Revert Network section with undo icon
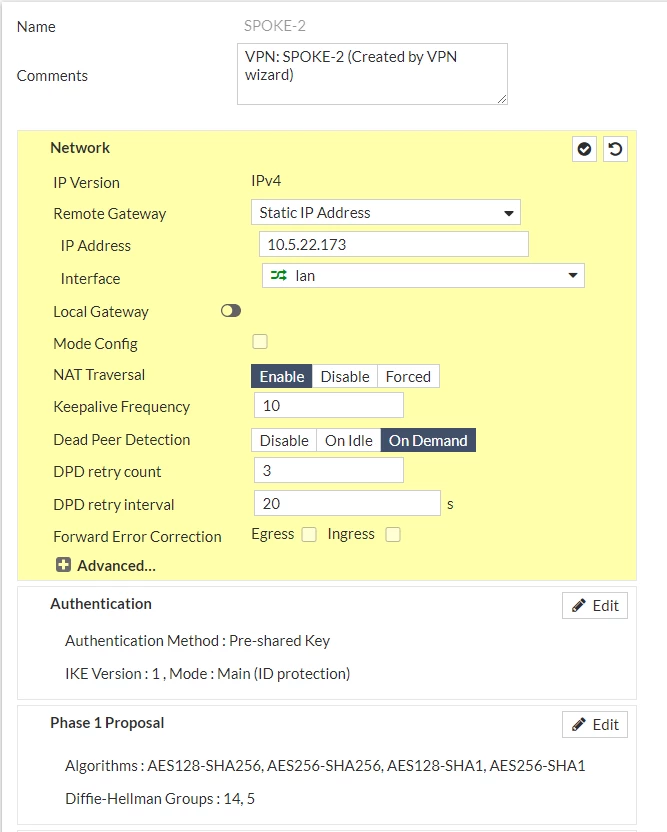Screen dimensions: 667x832 (616, 149)
